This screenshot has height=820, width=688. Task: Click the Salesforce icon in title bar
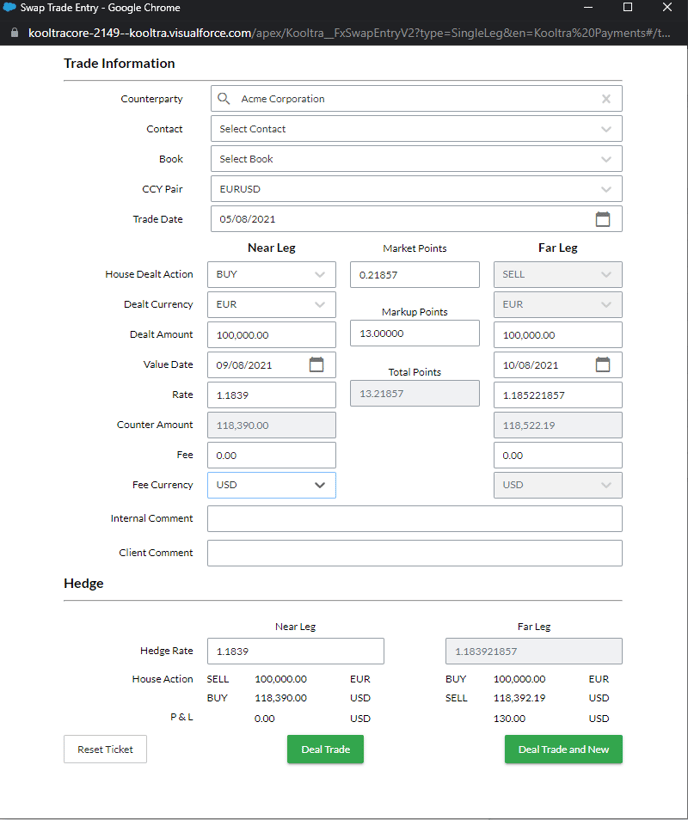10,7
